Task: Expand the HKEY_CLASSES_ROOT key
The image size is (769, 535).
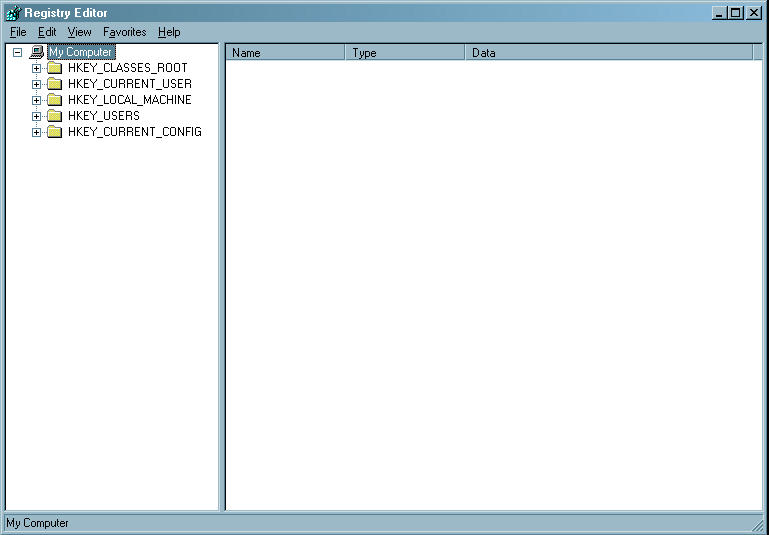Action: 36,68
